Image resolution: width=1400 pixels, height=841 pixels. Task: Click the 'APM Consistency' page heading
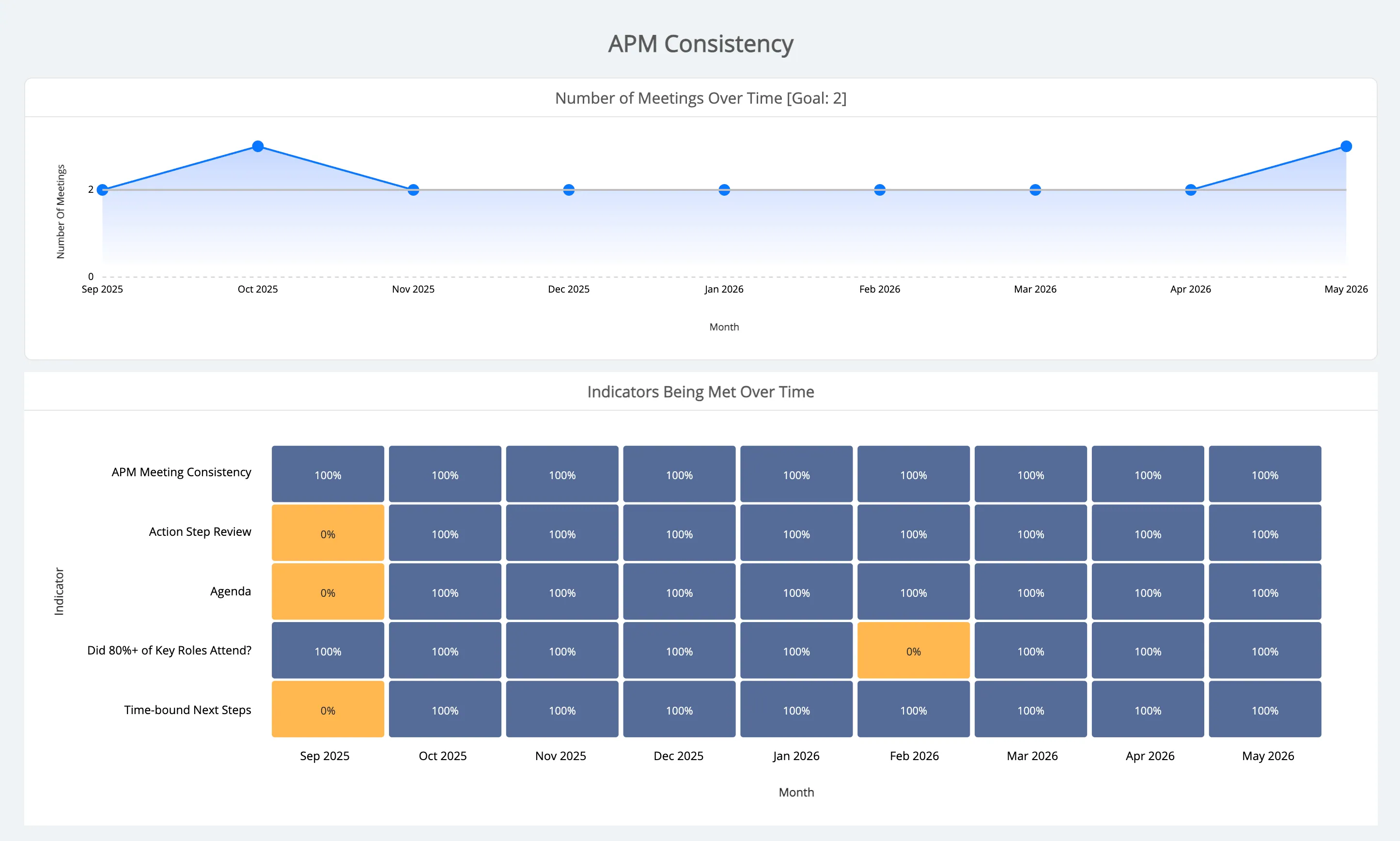point(701,44)
